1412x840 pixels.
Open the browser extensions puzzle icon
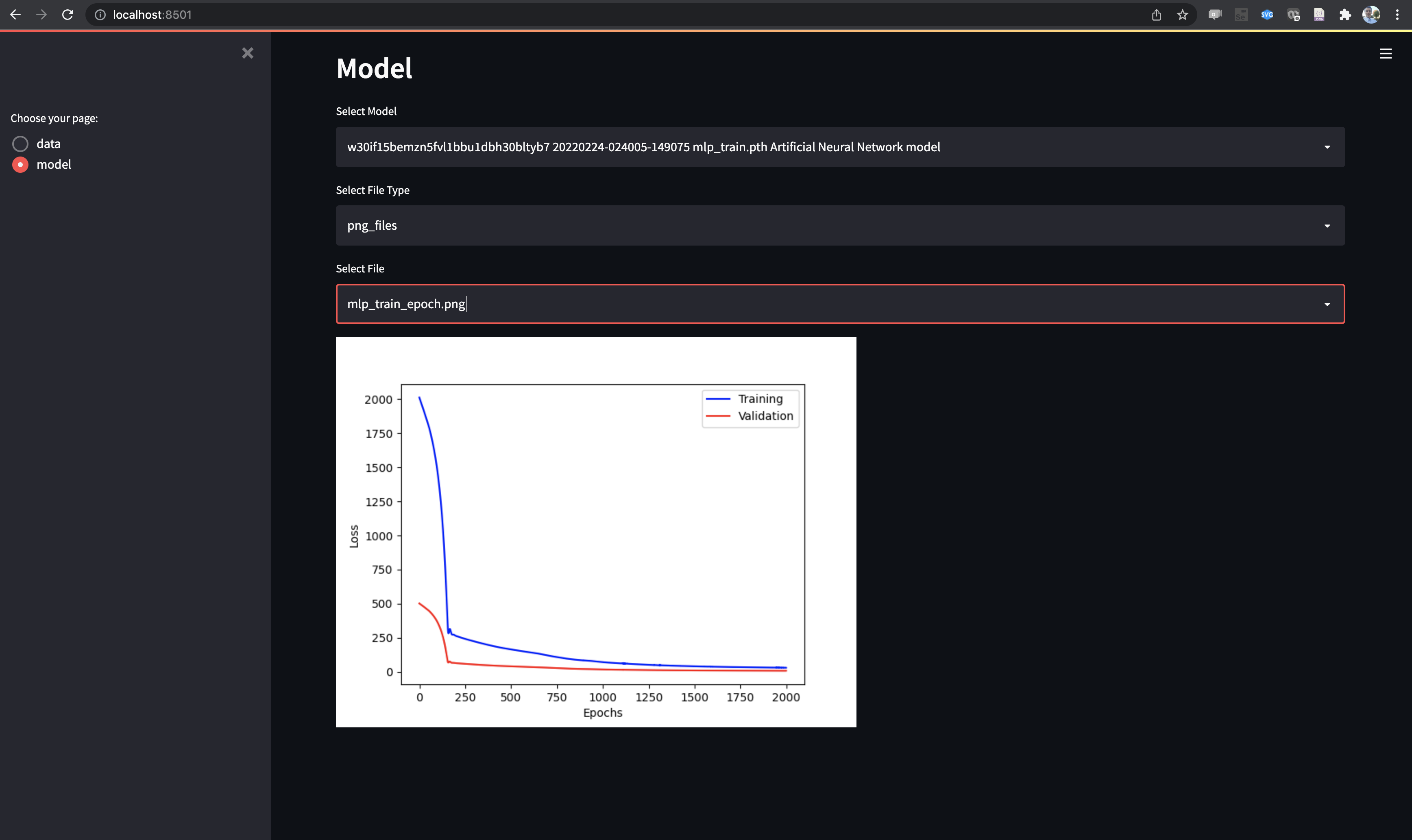(x=1345, y=15)
